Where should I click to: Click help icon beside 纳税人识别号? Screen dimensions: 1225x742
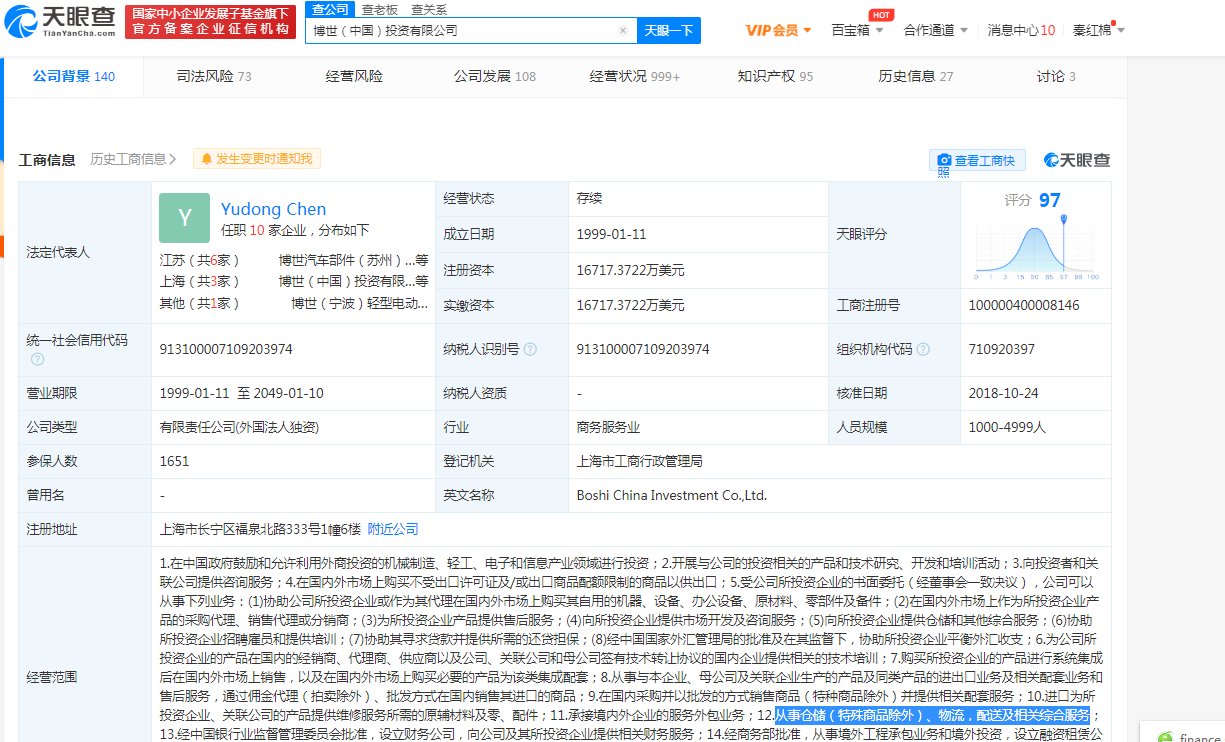[x=530, y=349]
